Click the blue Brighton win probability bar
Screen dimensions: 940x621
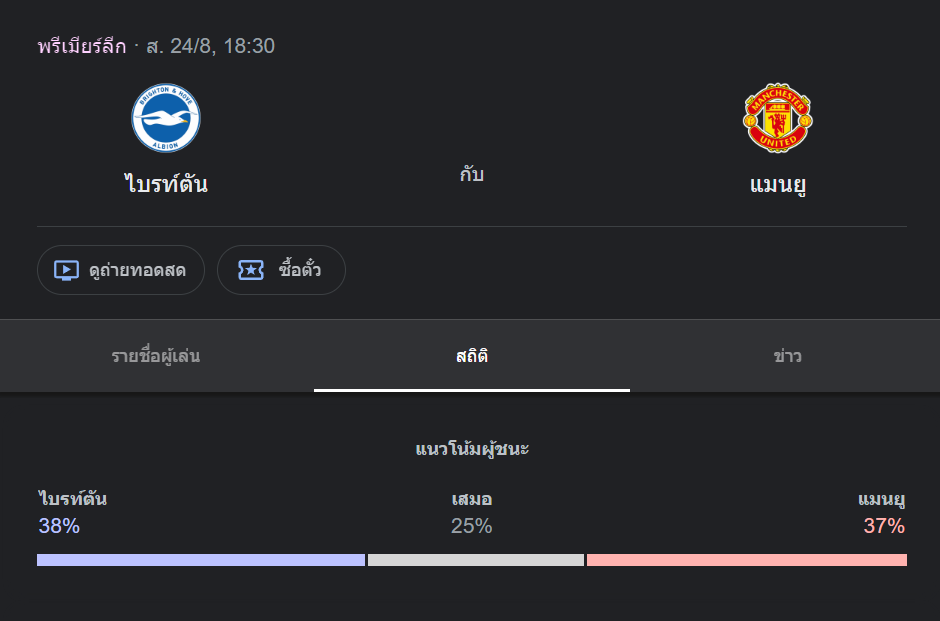click(201, 560)
